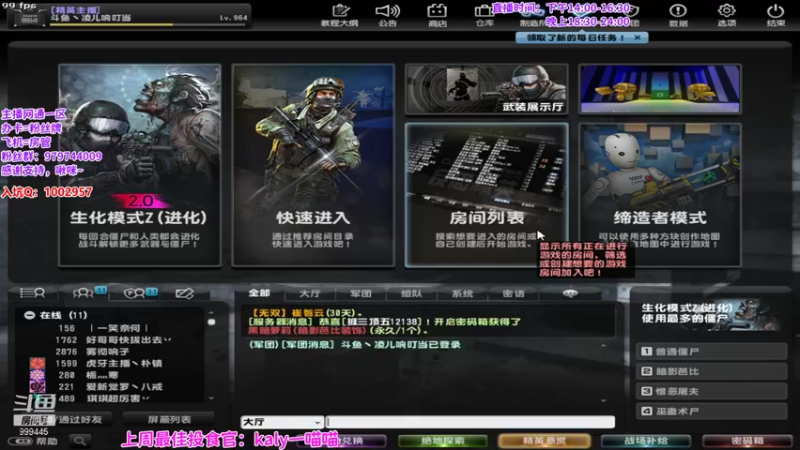This screenshot has height=450, width=800.
Task: Open the 缔造者模式 creator mode card
Action: click(x=660, y=195)
